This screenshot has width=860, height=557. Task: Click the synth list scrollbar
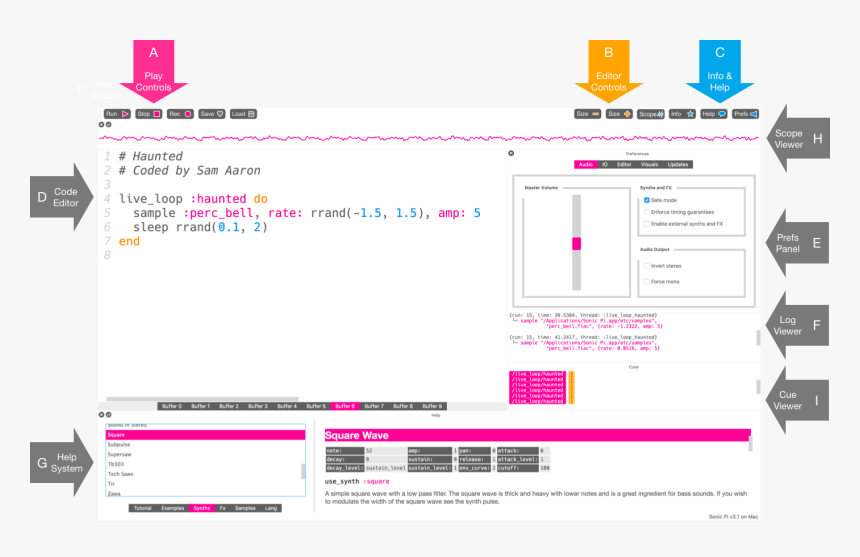tap(303, 471)
